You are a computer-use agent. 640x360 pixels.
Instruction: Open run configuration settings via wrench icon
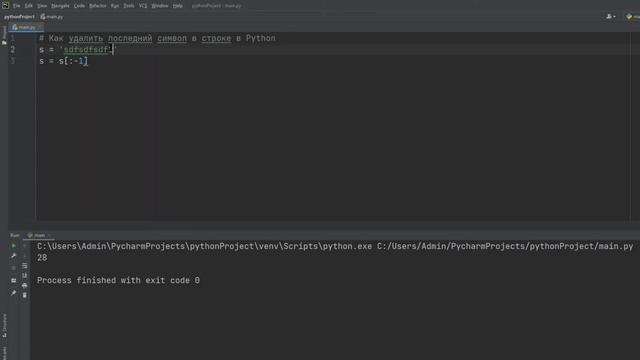(13, 256)
